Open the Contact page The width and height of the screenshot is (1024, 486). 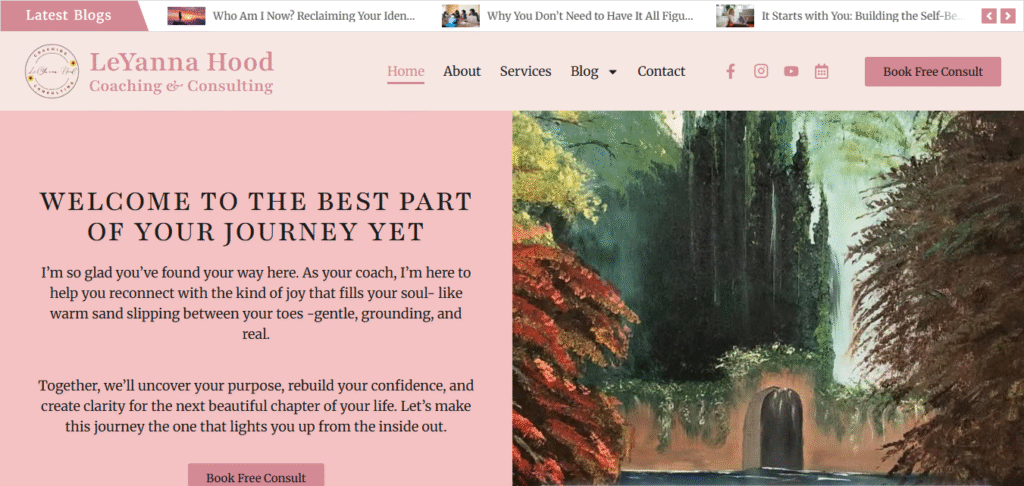(x=662, y=71)
